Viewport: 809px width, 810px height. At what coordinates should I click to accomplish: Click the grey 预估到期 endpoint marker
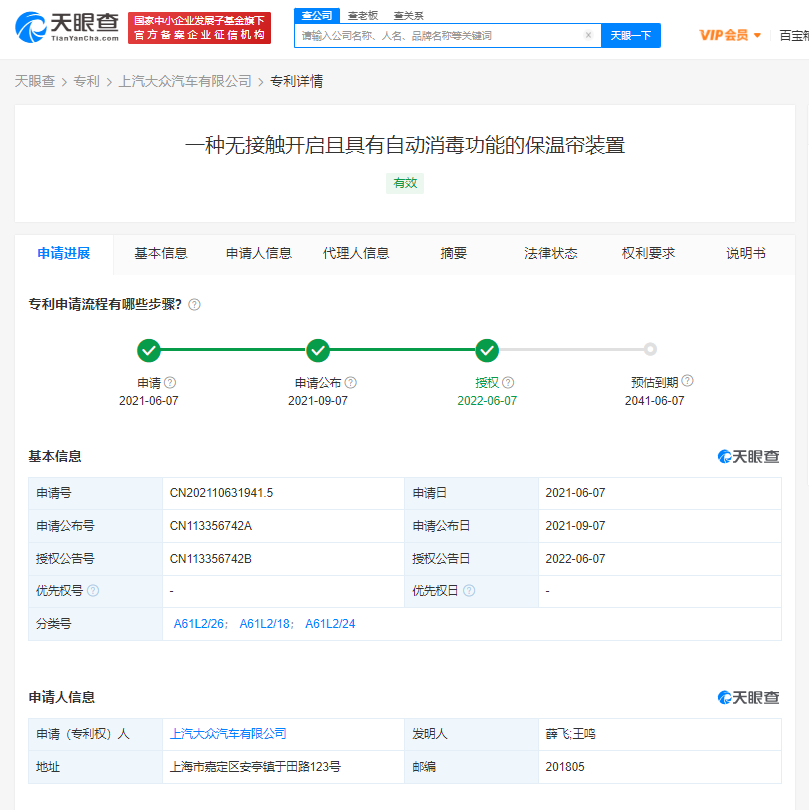tap(650, 350)
